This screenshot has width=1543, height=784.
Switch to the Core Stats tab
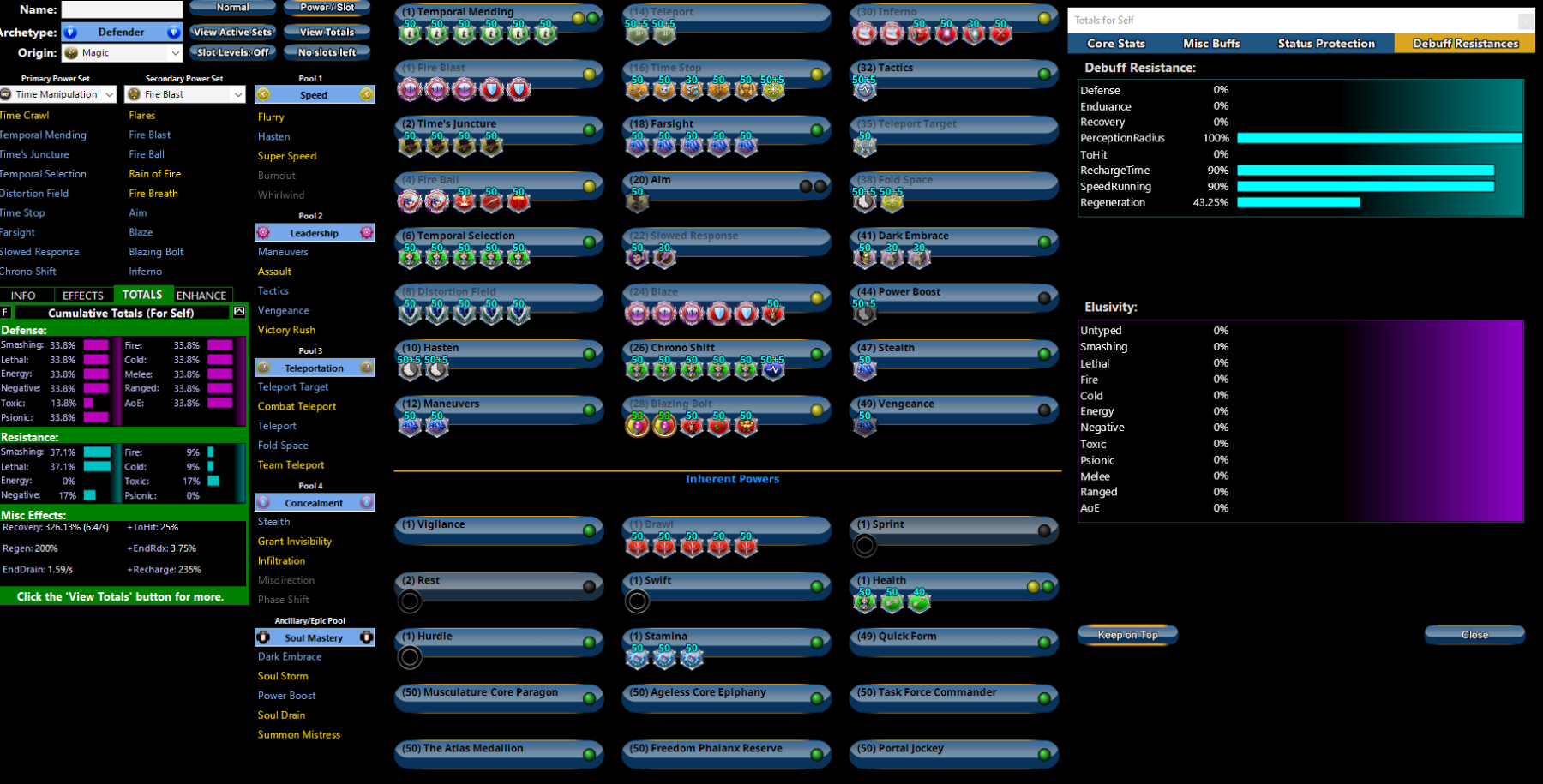point(1115,44)
